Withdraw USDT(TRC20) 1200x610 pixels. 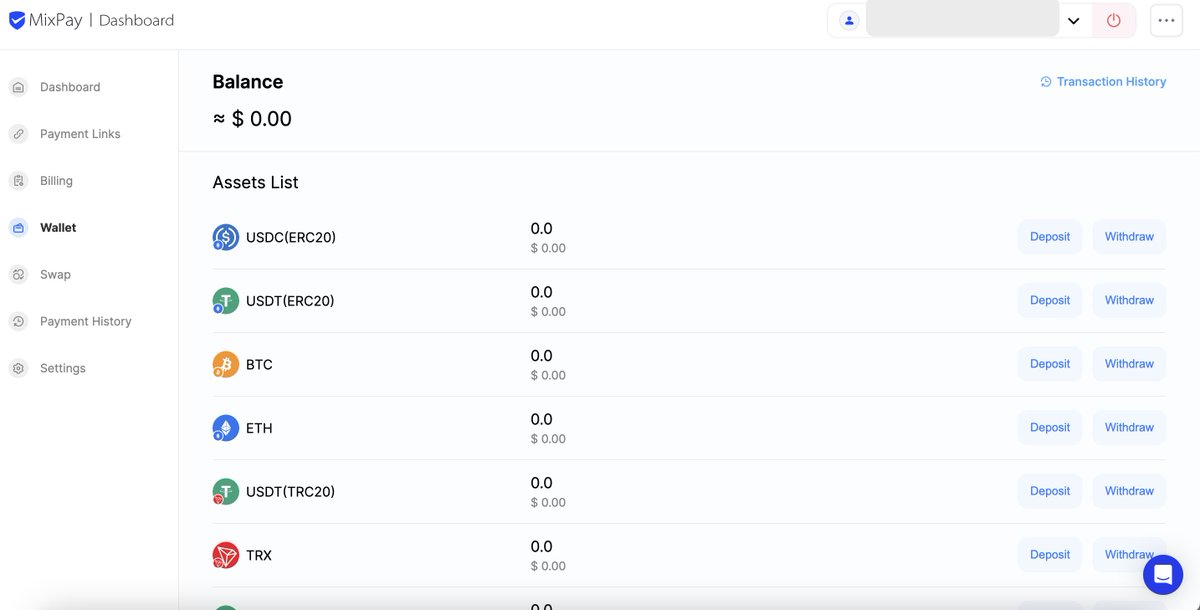[1129, 491]
